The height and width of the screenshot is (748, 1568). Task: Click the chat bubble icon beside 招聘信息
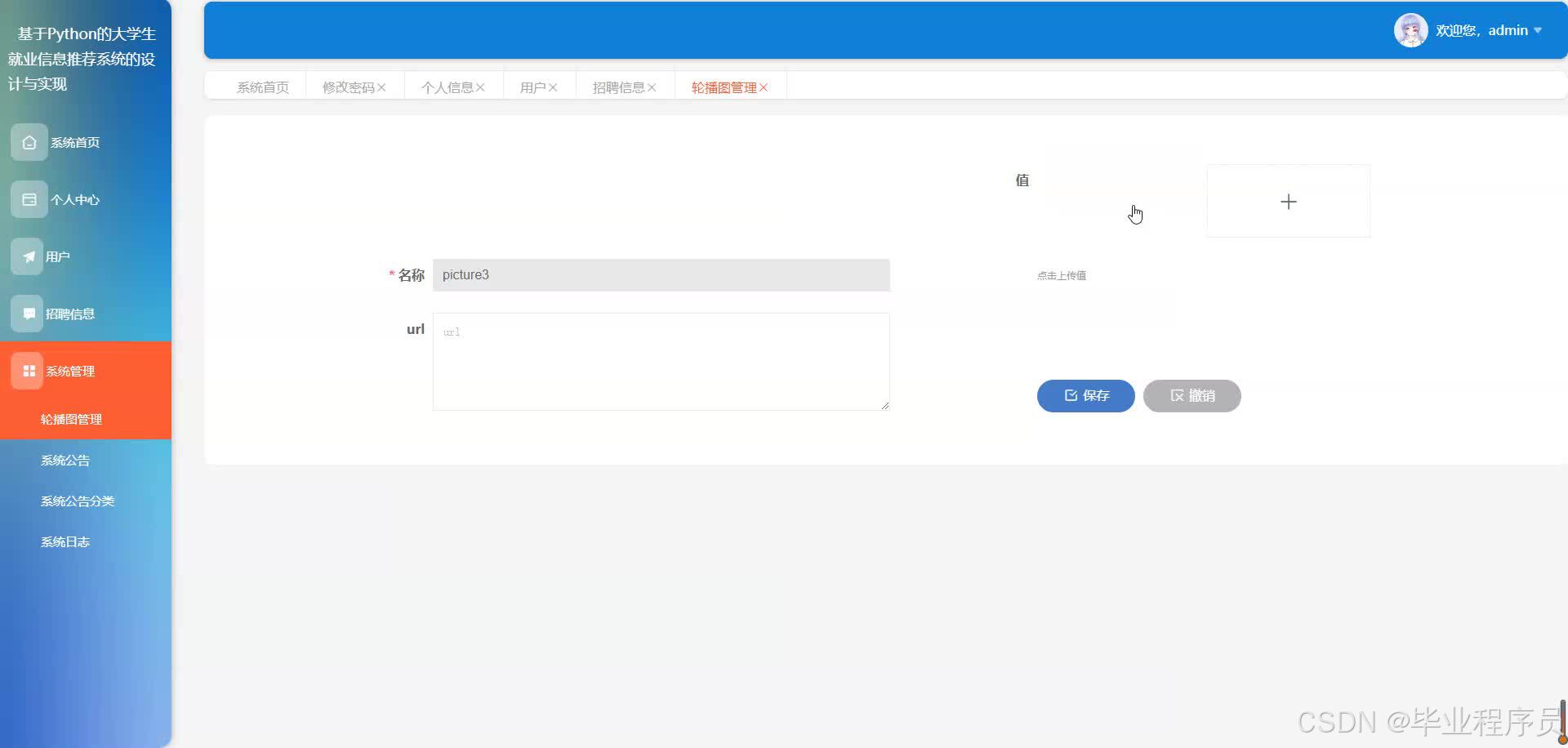[29, 314]
